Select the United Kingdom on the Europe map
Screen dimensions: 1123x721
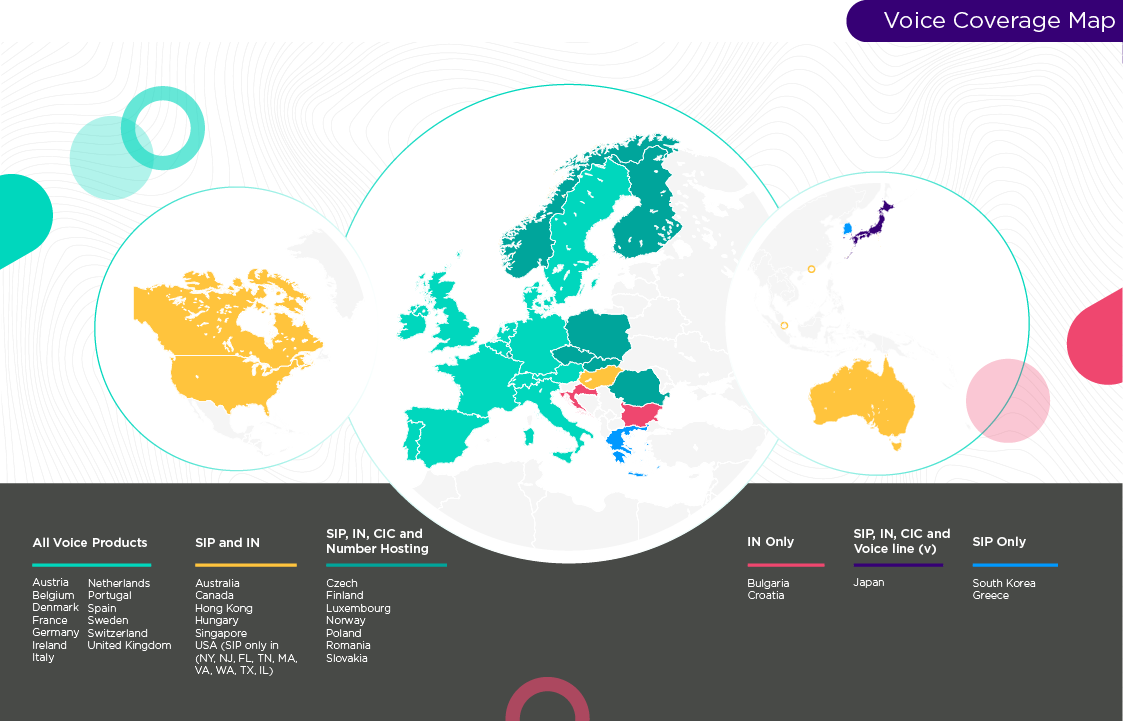[455, 310]
